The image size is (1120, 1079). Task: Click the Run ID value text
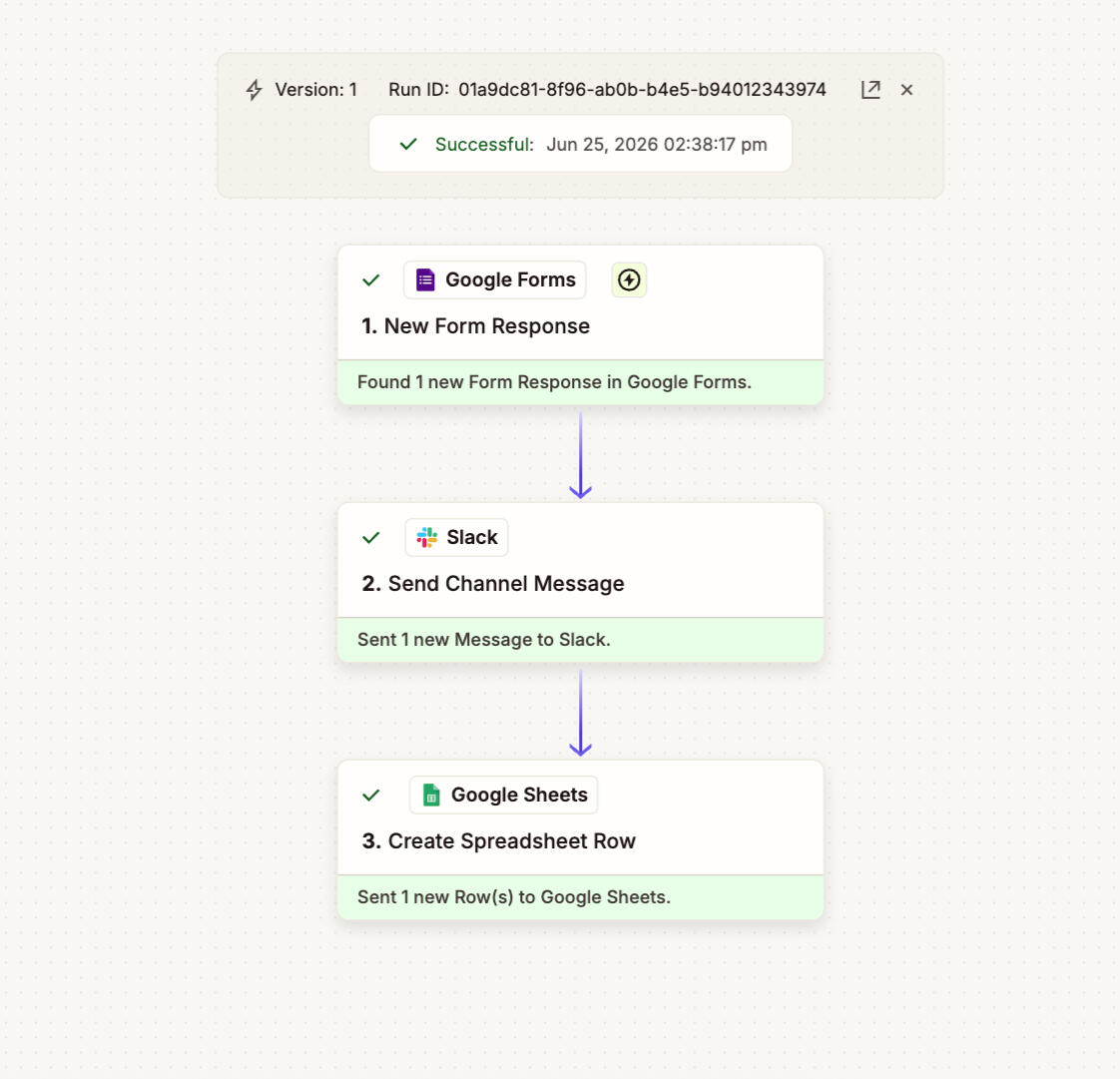click(x=642, y=90)
